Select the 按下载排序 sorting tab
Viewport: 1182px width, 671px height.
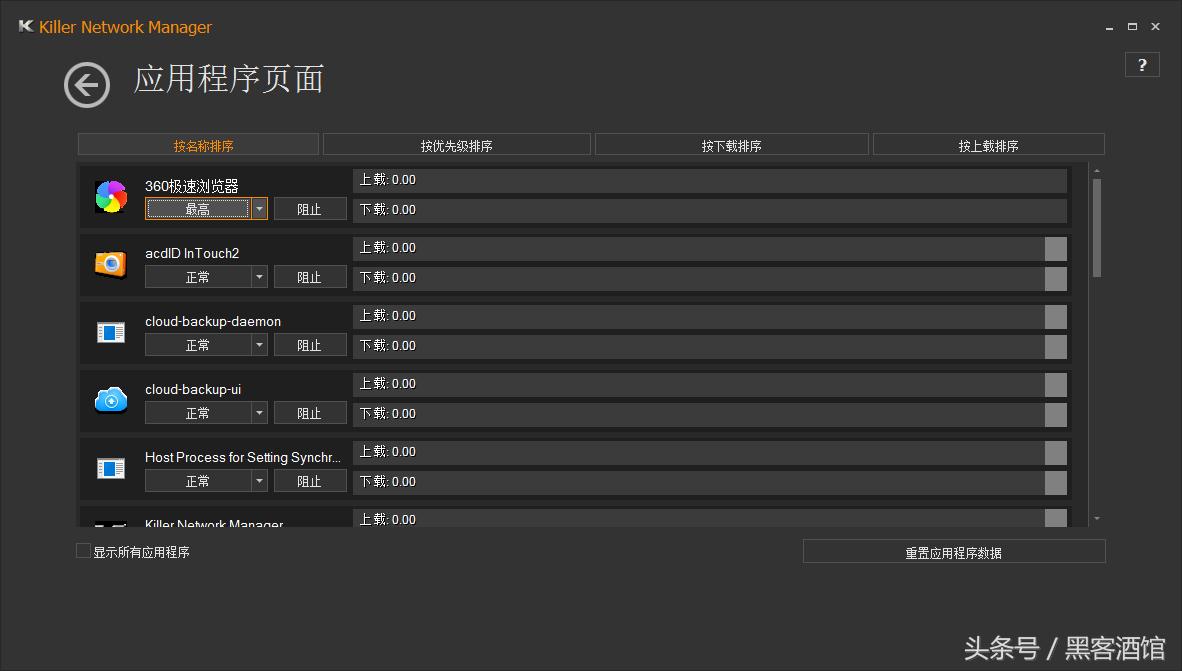(732, 143)
